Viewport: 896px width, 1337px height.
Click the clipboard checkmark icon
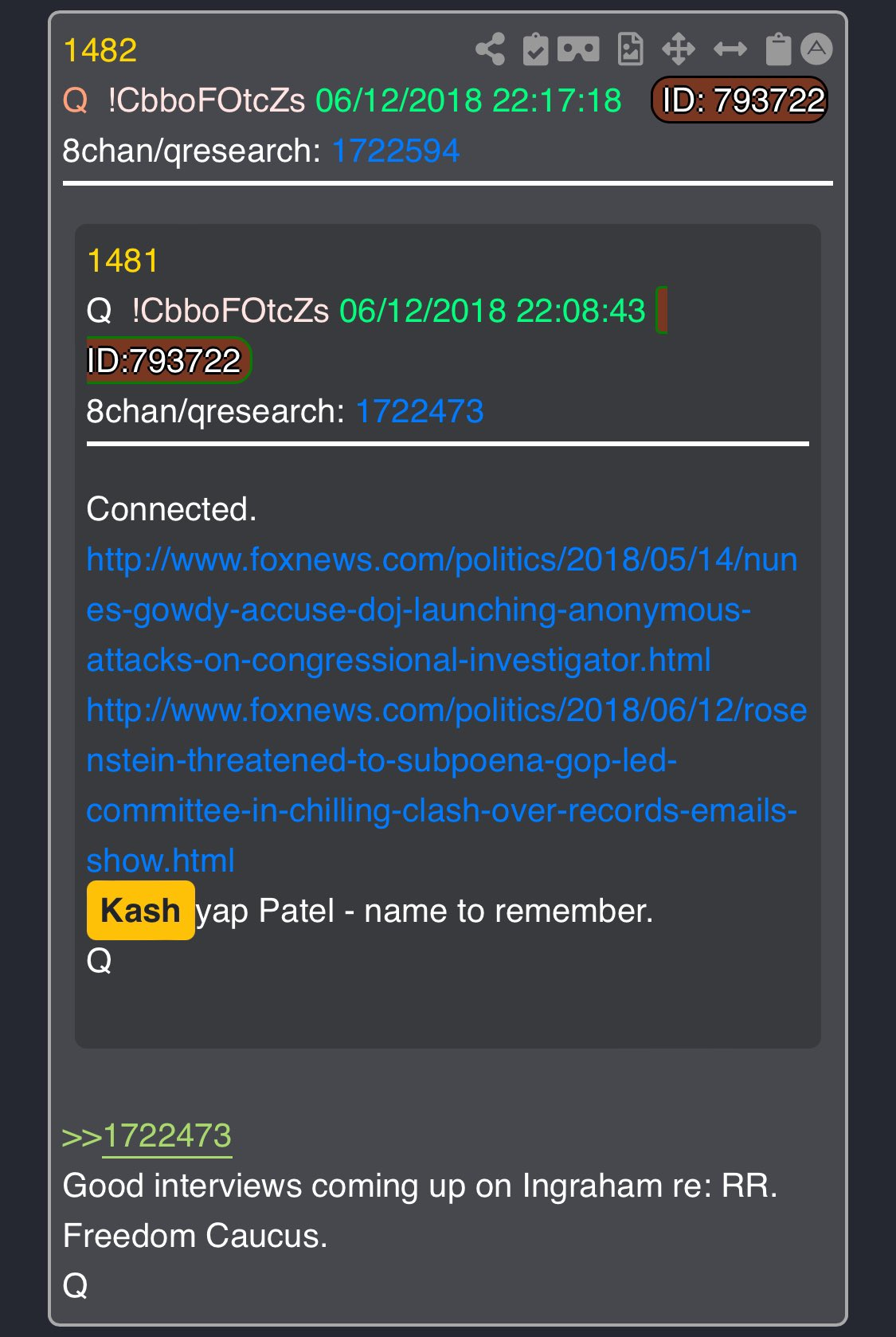point(535,49)
